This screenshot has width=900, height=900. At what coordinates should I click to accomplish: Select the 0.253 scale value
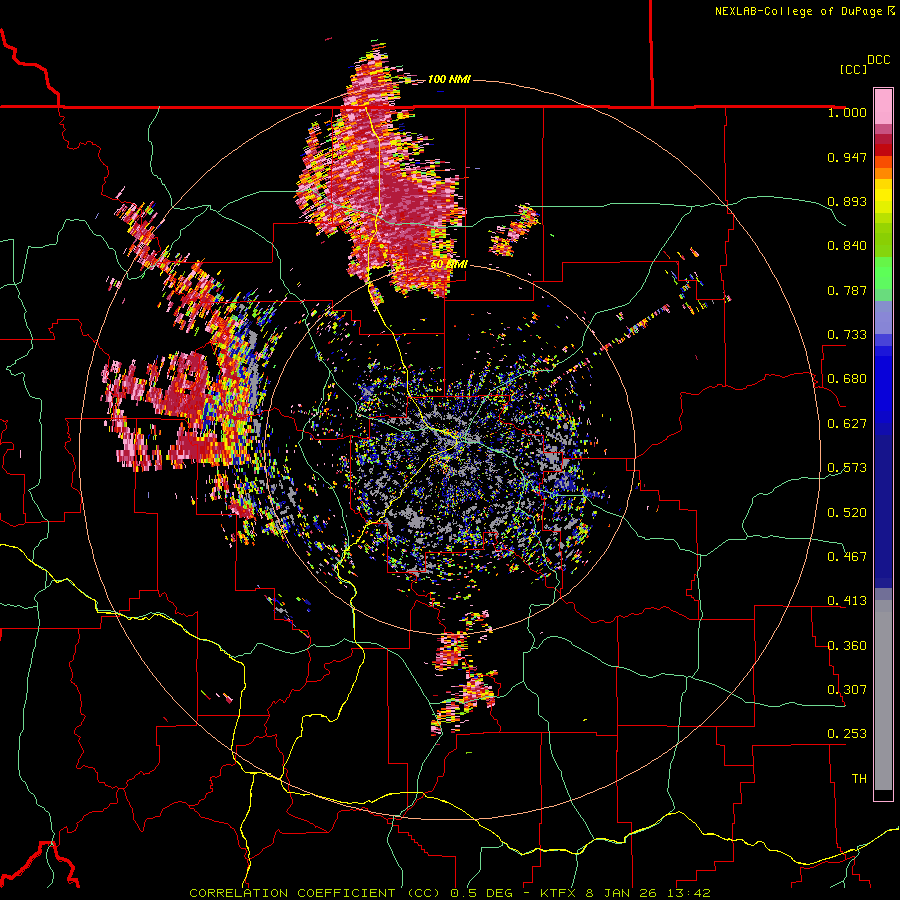click(847, 734)
